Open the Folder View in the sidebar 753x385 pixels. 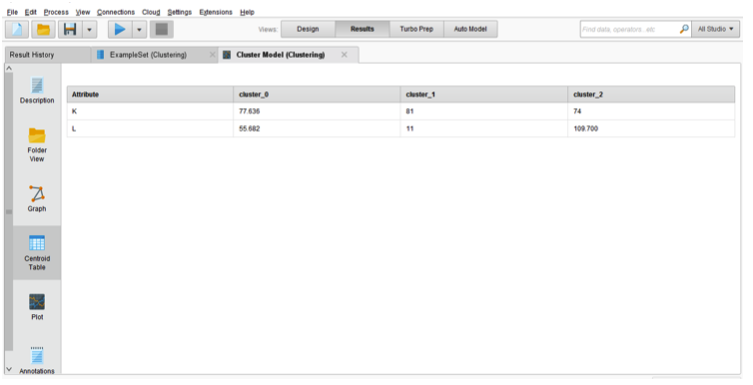[37, 144]
